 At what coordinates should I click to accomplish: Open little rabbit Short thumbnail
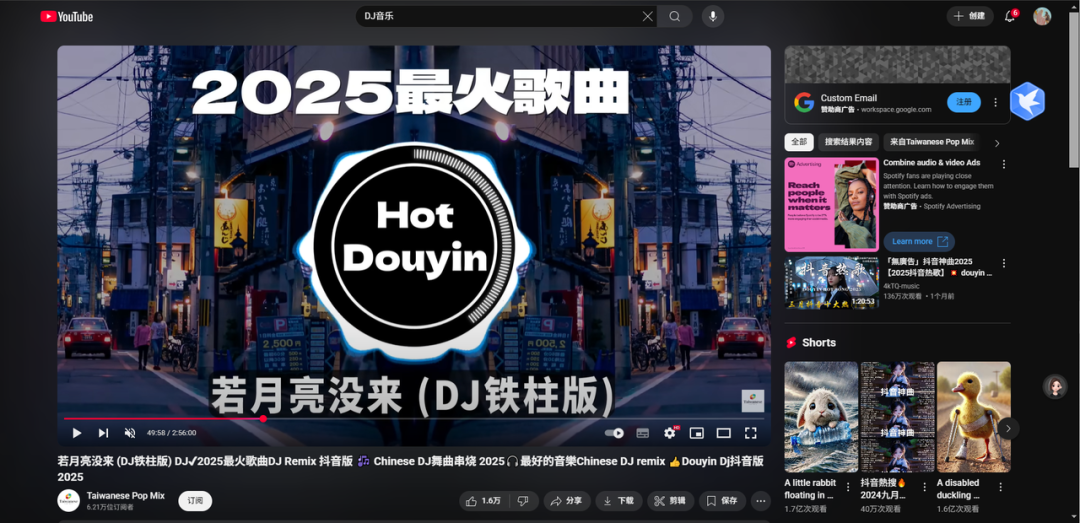821,417
